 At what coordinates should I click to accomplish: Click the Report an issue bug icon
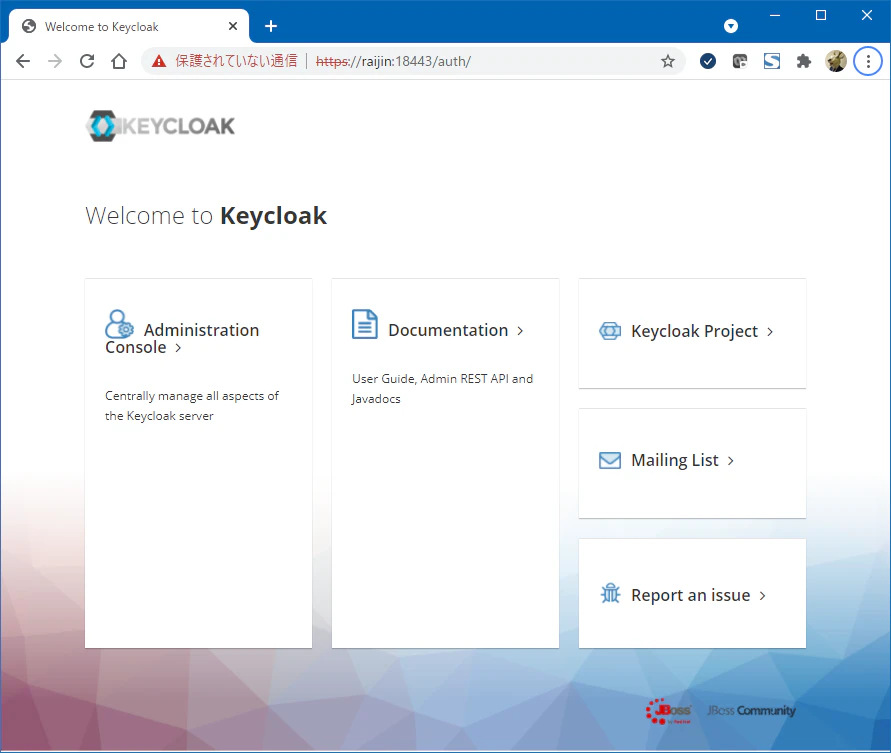click(610, 594)
